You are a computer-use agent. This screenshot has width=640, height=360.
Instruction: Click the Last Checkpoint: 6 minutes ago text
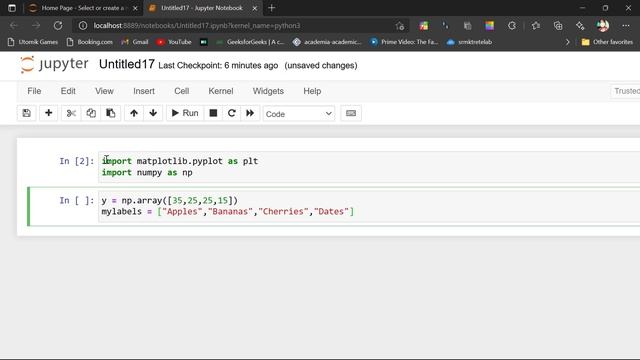coord(218,65)
